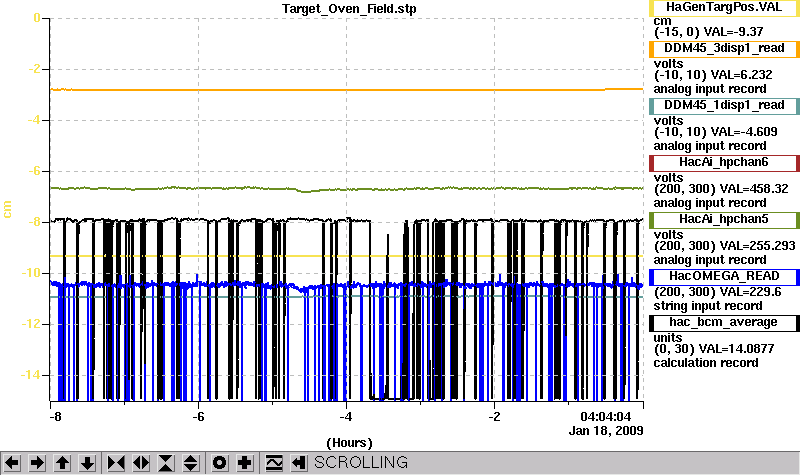This screenshot has width=800, height=475.
Task: Click the Jan 18, 2009 date label
Action: pyautogui.click(x=606, y=431)
